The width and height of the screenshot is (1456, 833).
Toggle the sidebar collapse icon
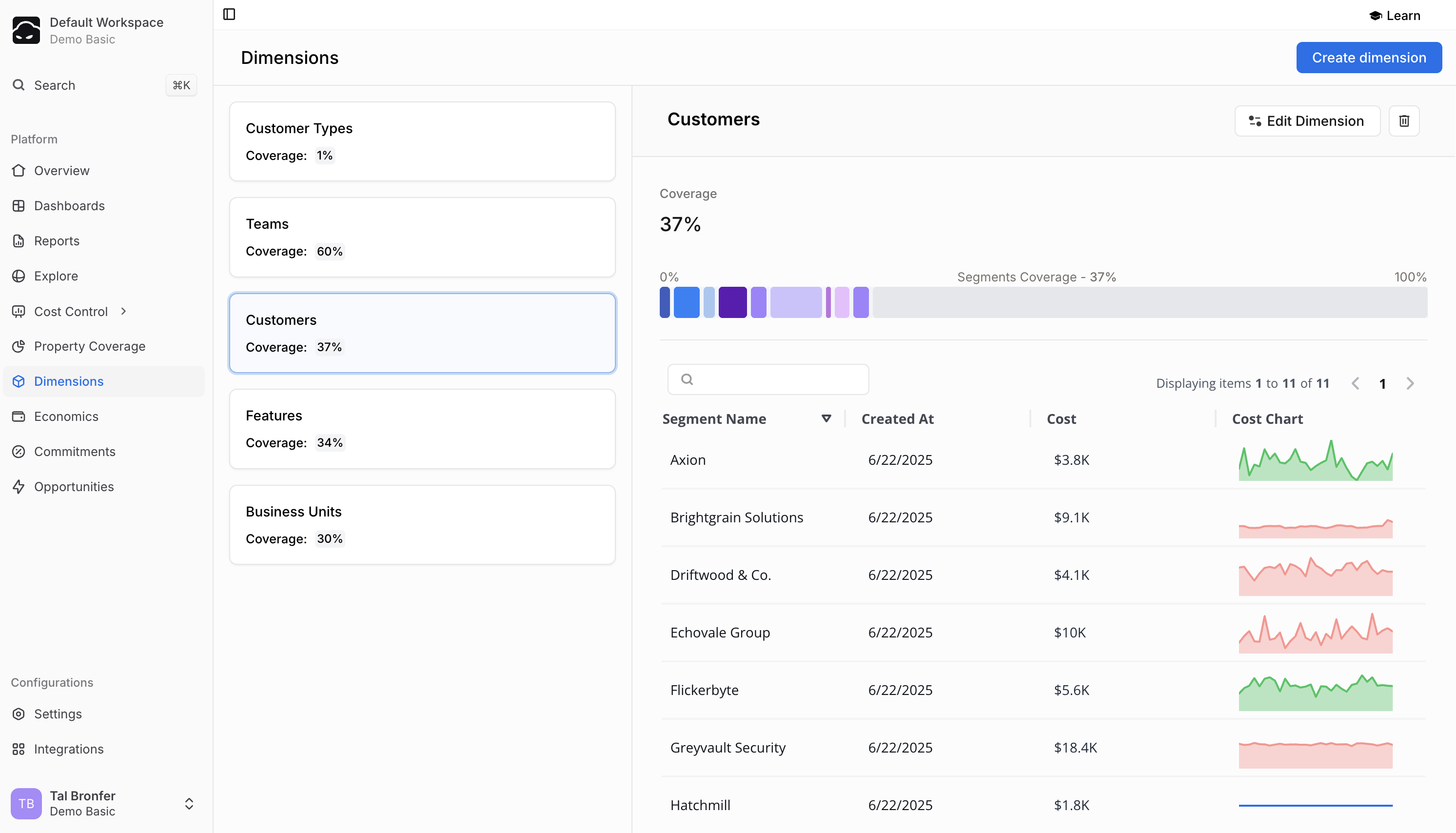pos(229,14)
